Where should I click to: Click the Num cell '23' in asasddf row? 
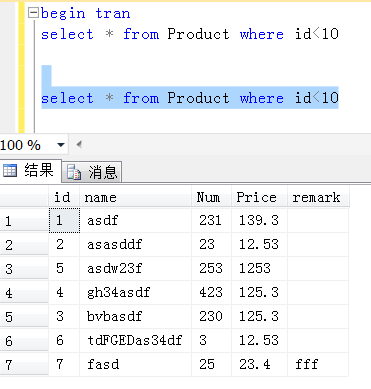(x=211, y=244)
